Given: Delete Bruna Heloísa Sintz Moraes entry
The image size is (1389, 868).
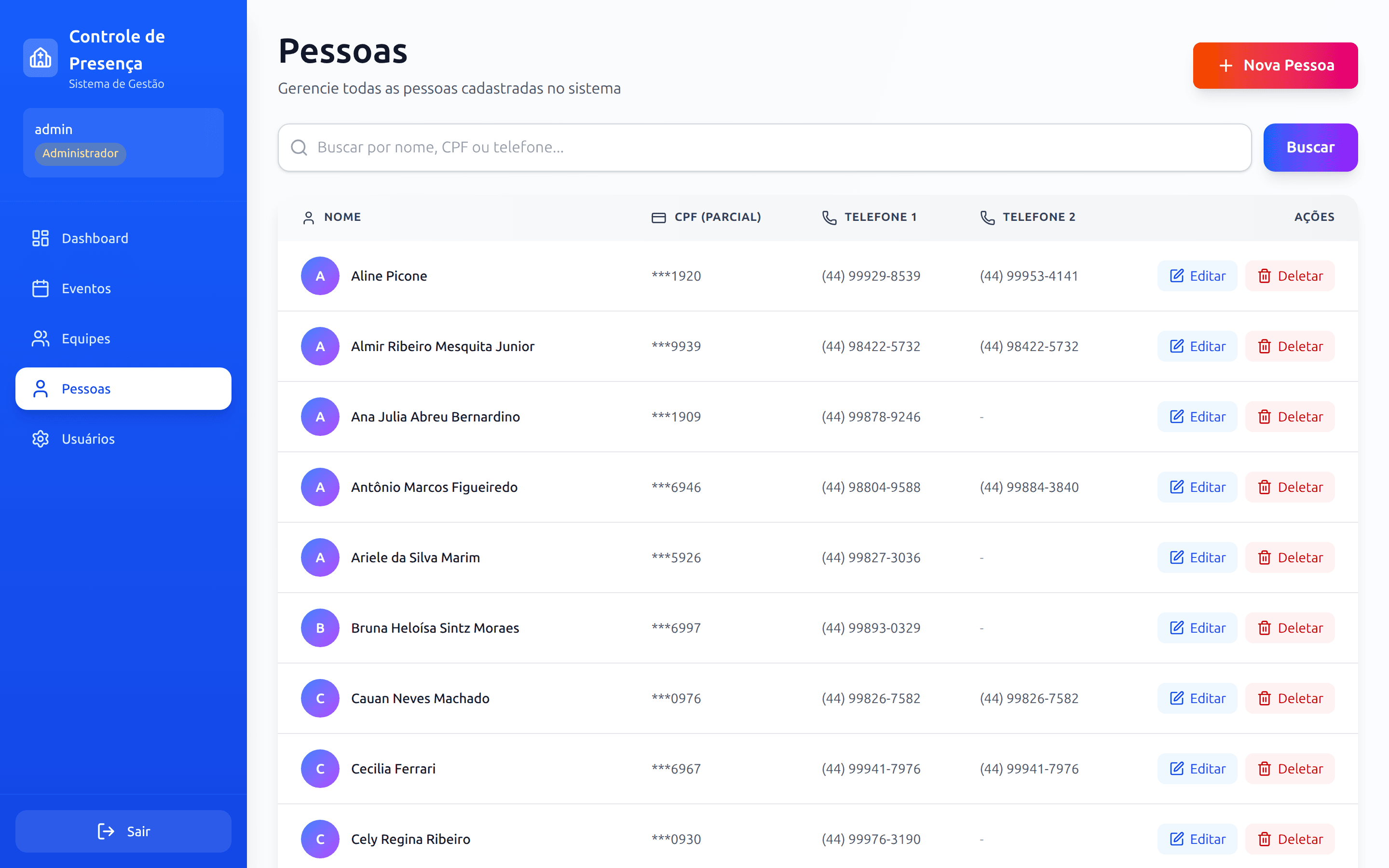Looking at the screenshot, I should point(1290,628).
